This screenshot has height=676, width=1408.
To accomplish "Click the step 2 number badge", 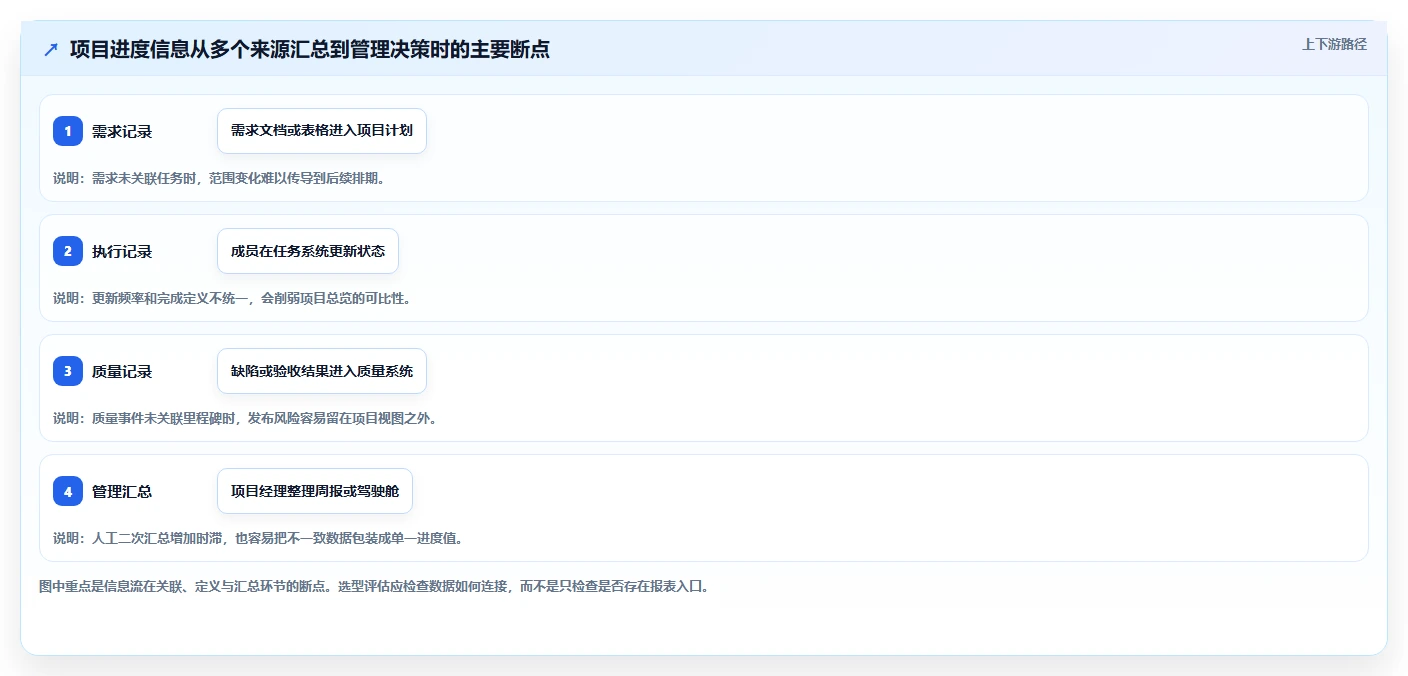I will (x=68, y=251).
